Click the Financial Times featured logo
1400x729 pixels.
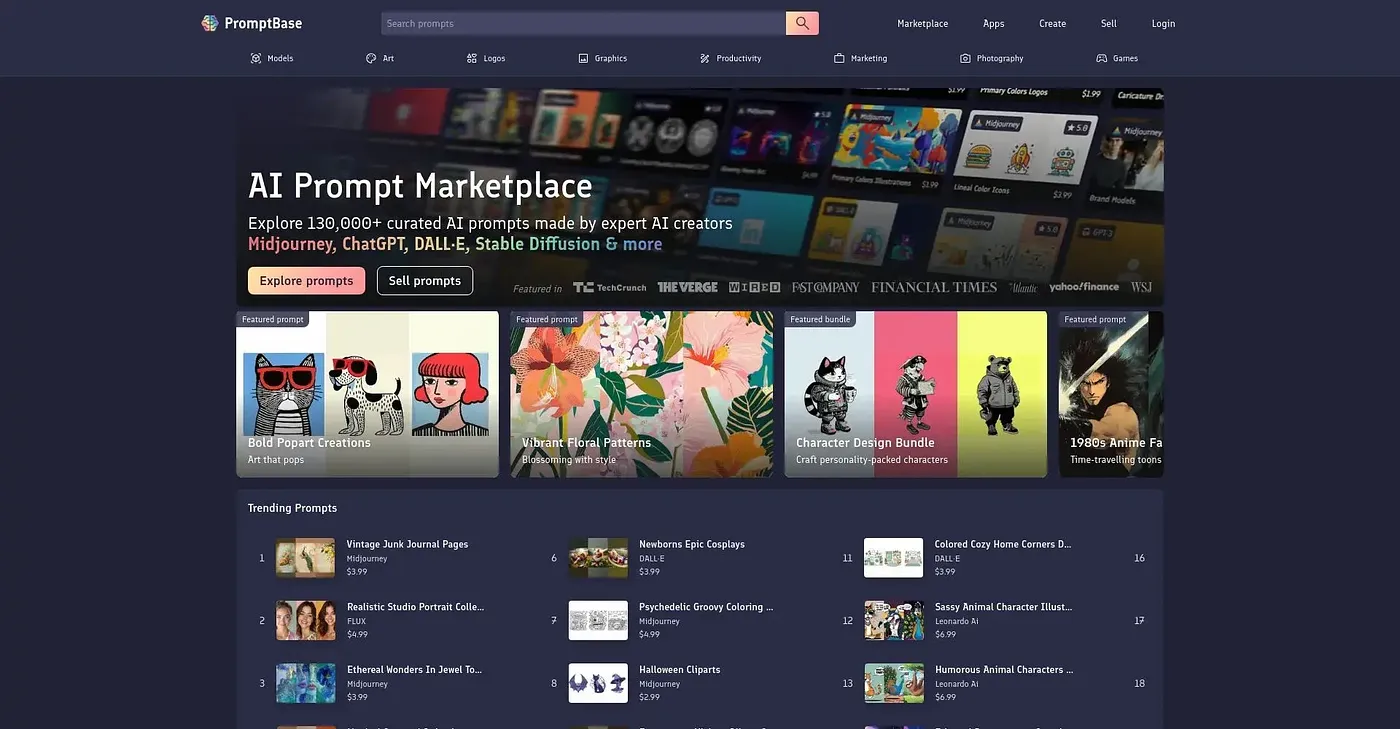coord(934,287)
